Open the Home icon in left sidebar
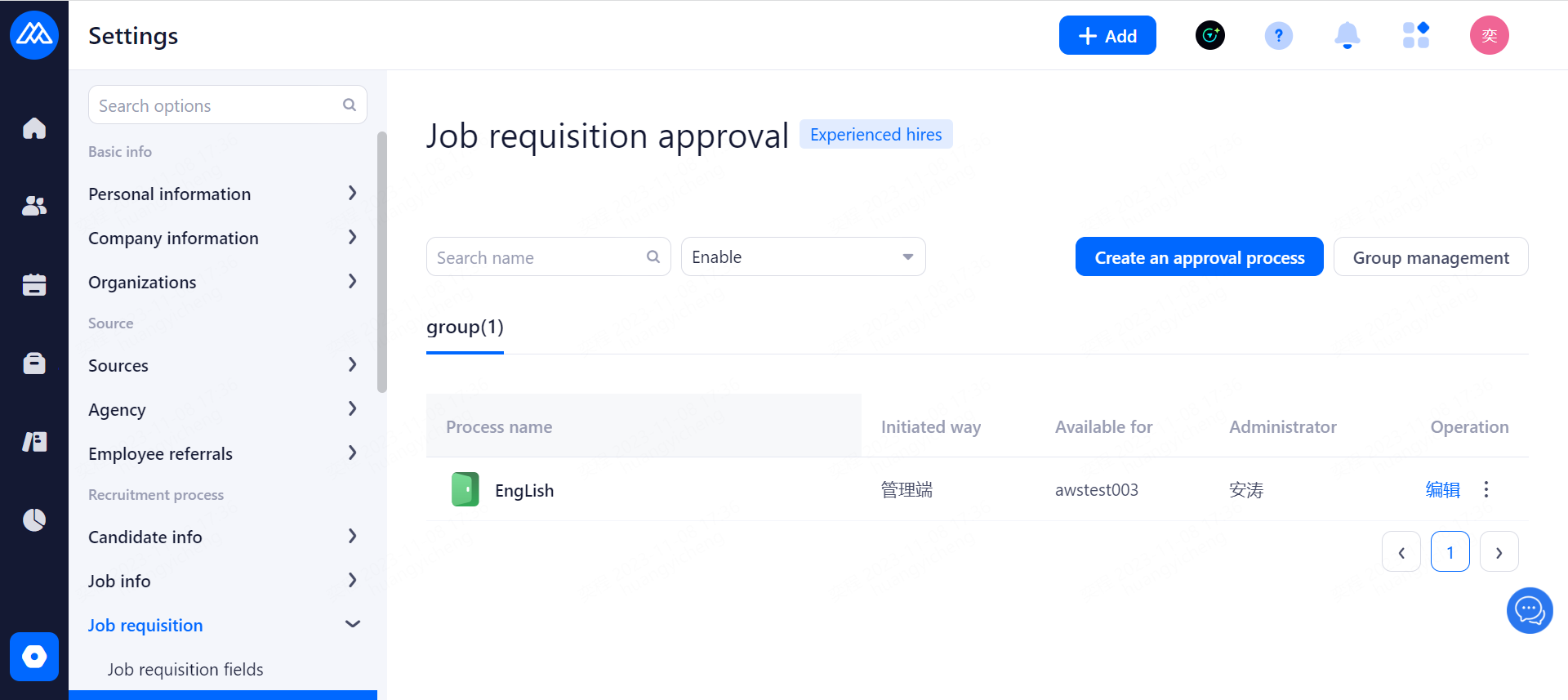This screenshot has height=700, width=1568. [x=34, y=128]
